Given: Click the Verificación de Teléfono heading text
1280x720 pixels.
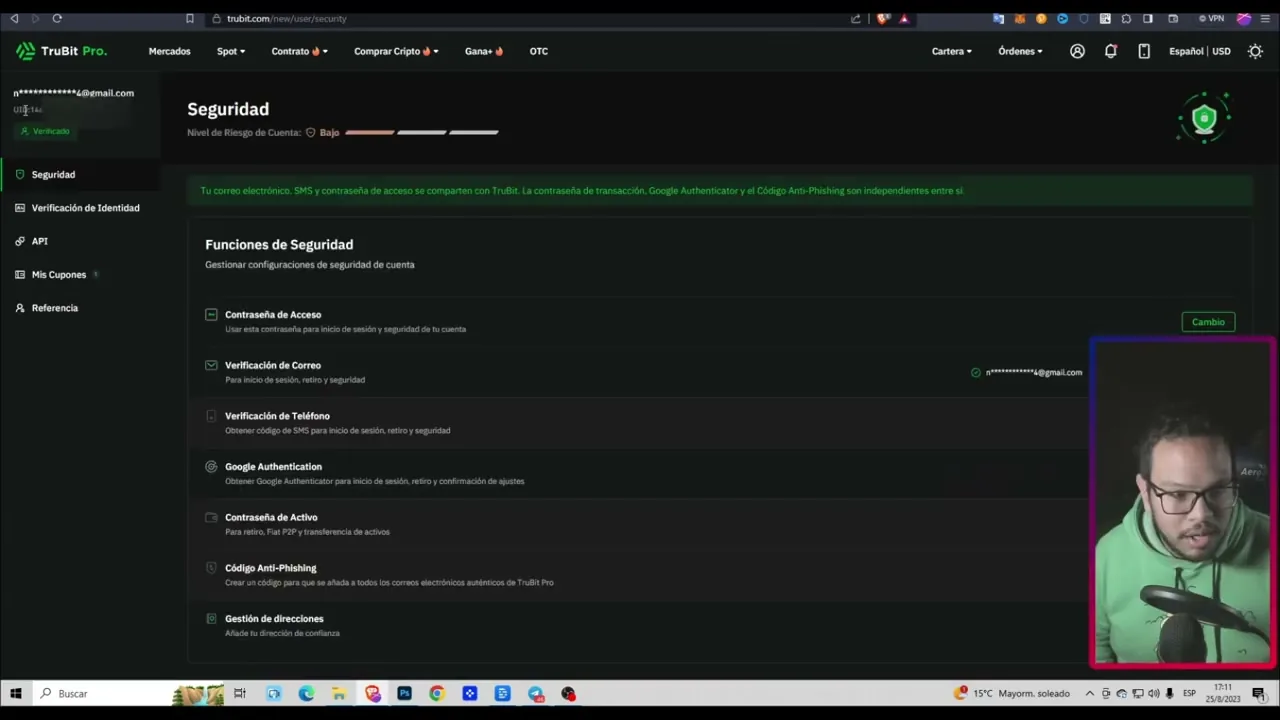Looking at the screenshot, I should pyautogui.click(x=277, y=416).
